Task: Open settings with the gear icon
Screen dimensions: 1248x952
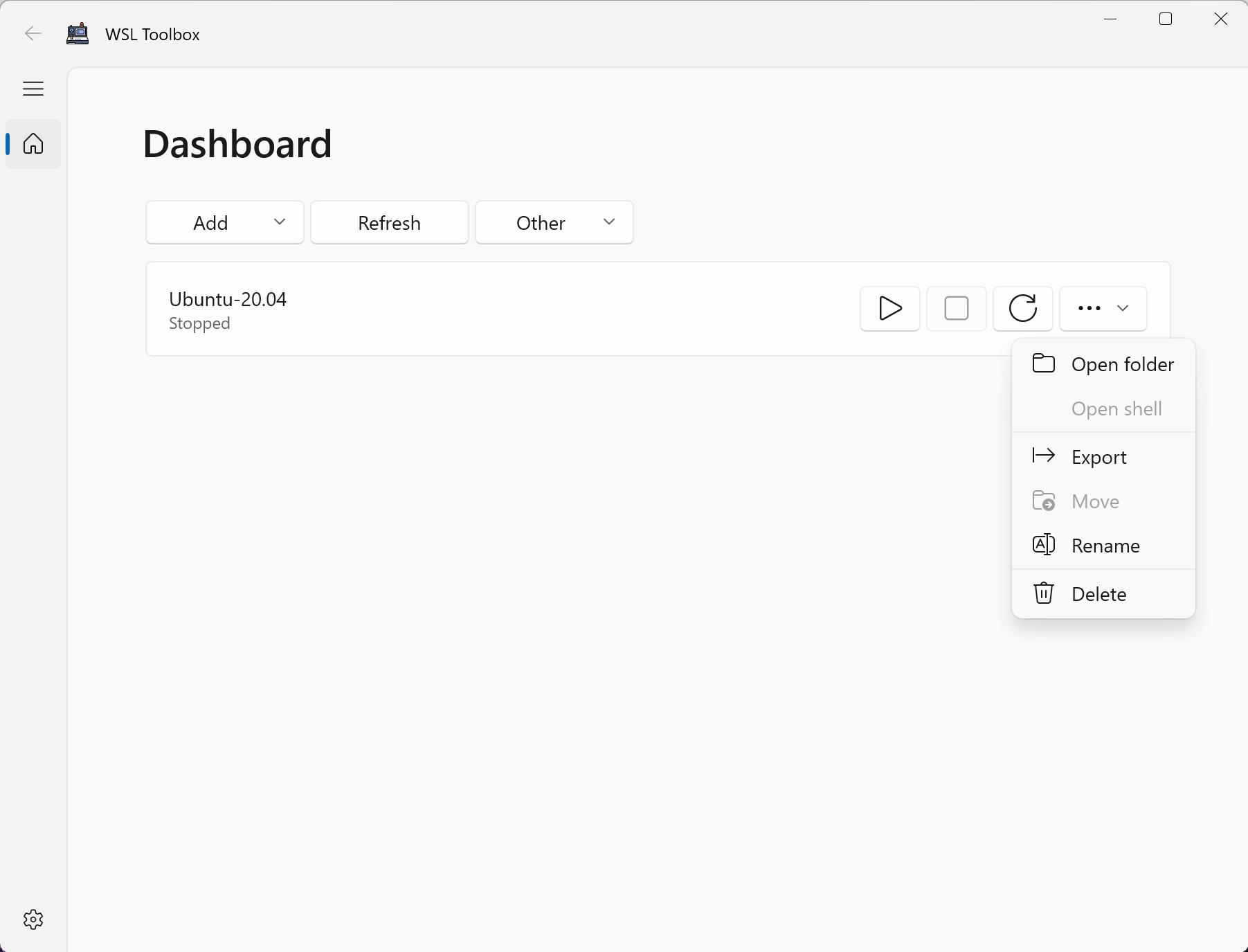Action: pyautogui.click(x=33, y=919)
